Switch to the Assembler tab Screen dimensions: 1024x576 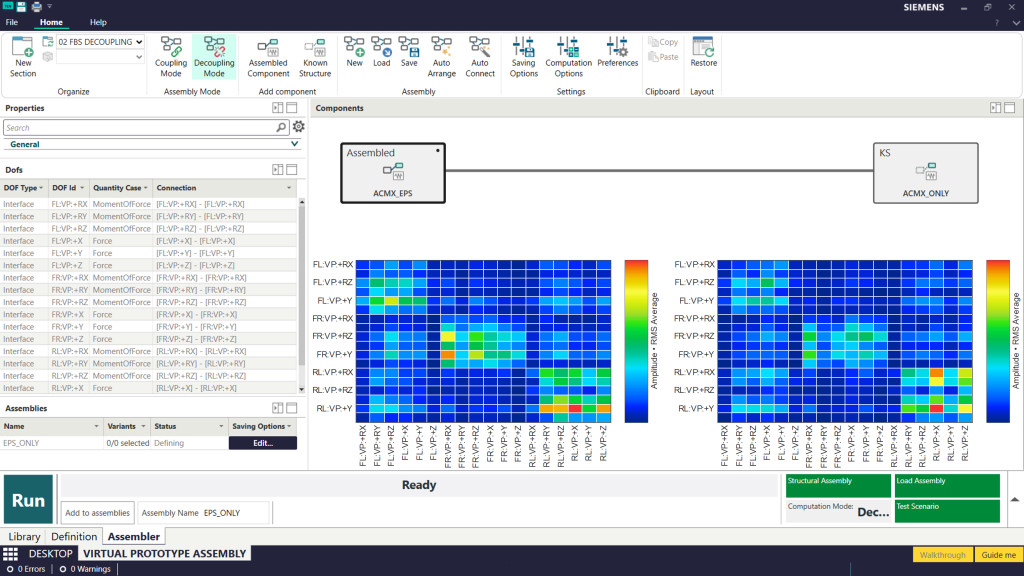pos(133,536)
